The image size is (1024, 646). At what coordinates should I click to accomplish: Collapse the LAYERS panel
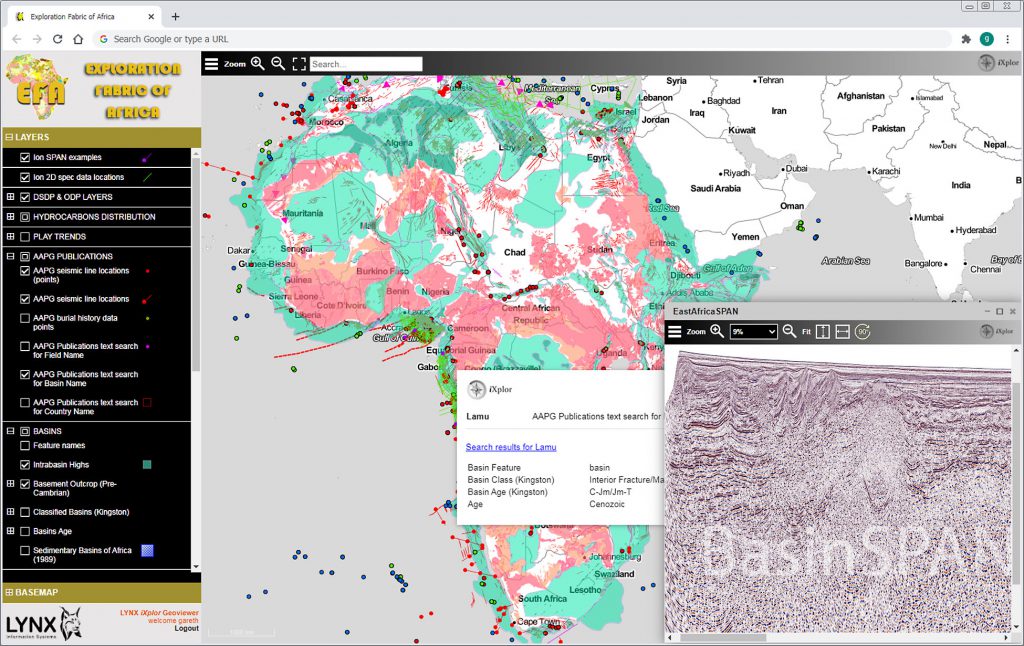[9, 137]
